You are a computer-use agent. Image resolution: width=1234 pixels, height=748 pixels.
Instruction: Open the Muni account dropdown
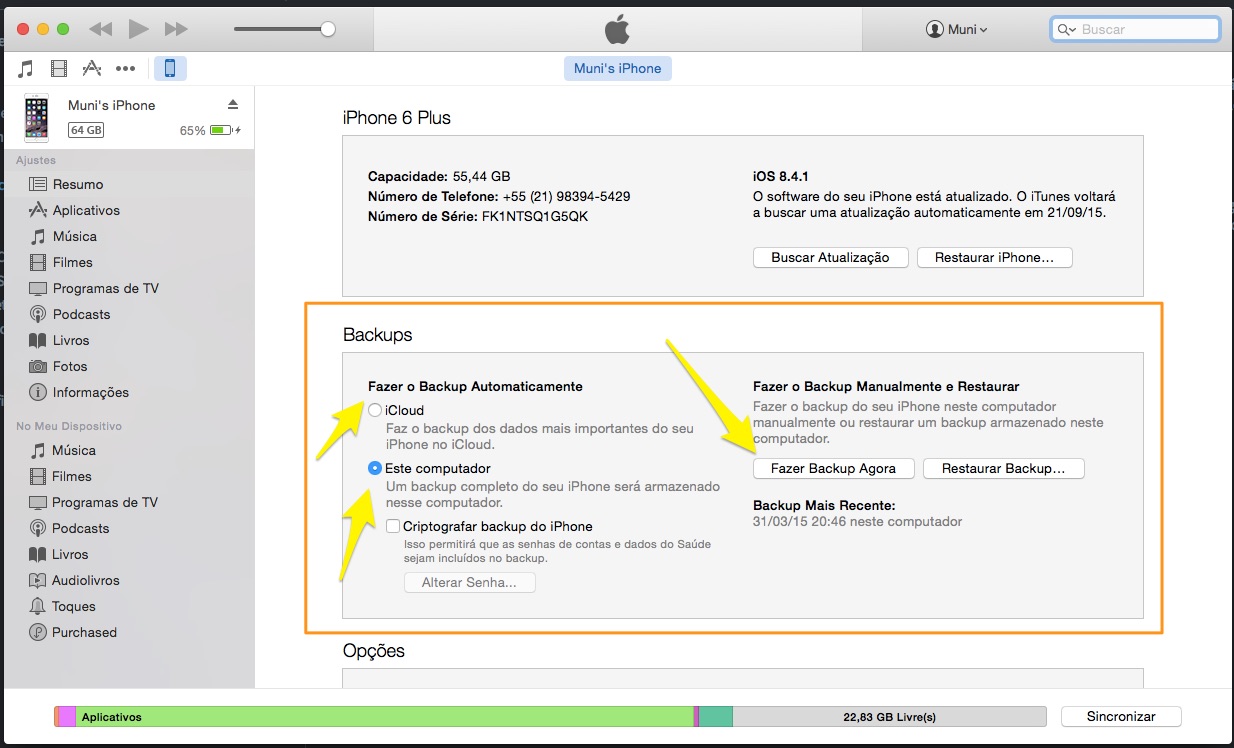pyautogui.click(x=957, y=29)
